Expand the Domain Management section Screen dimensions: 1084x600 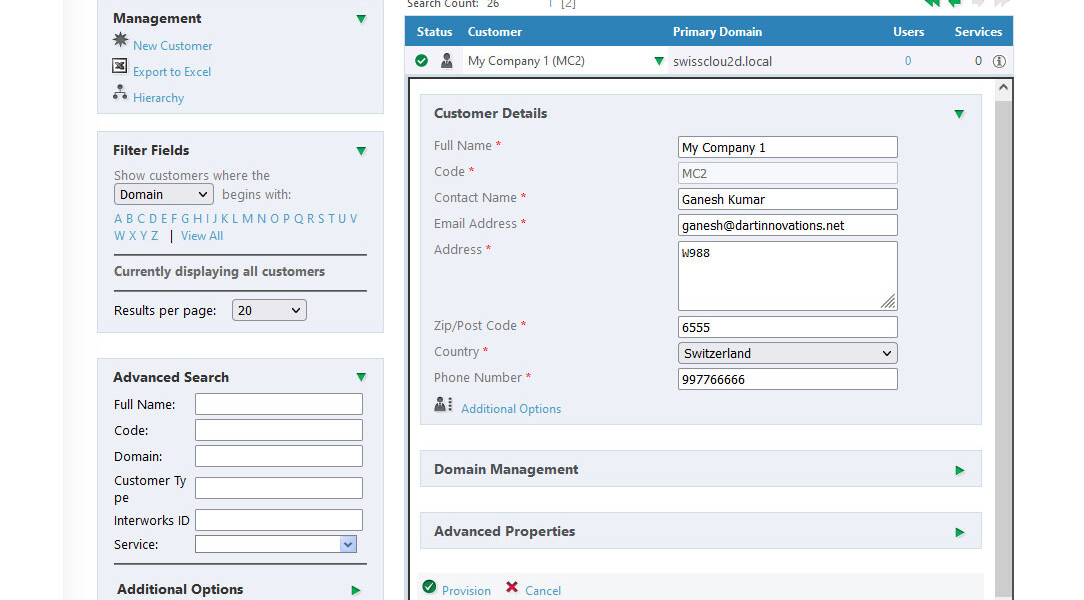tap(959, 469)
